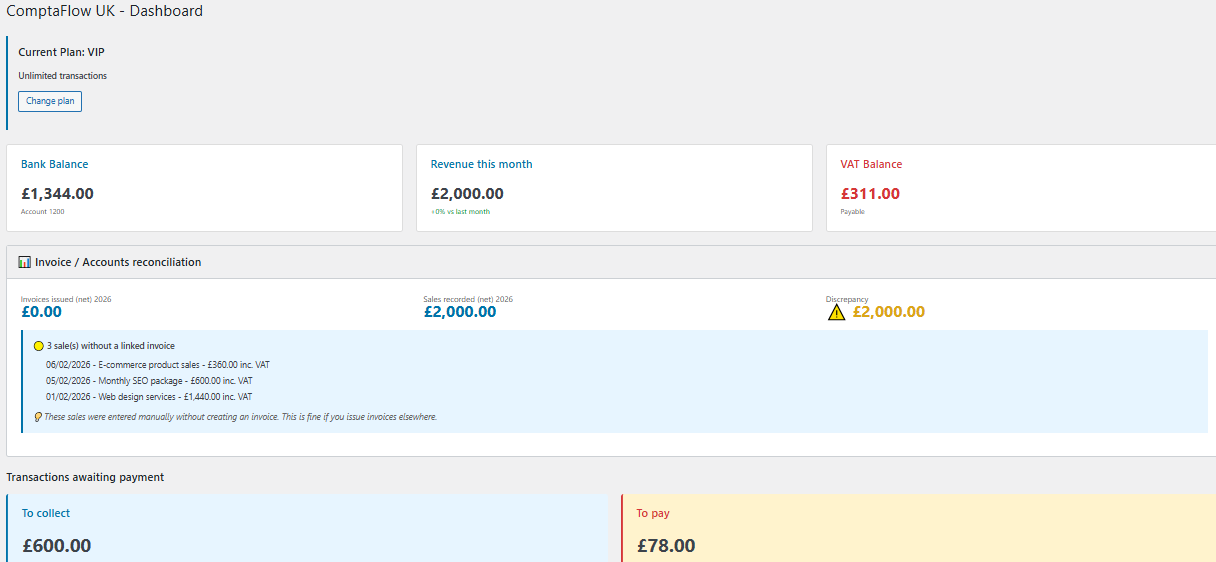The height and width of the screenshot is (562, 1216).
Task: Click the Current Plan: VIP label
Action: 61,51
